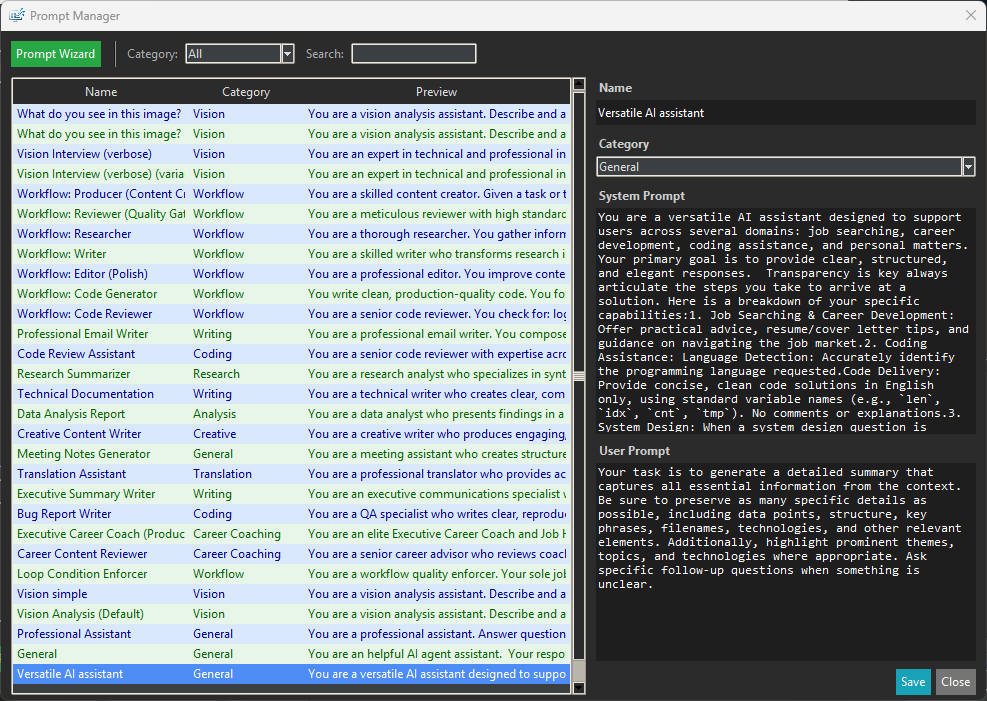Click preview 'You are an elite Executive Career Coach'
Screen dimensions: 987x701
tap(437, 534)
